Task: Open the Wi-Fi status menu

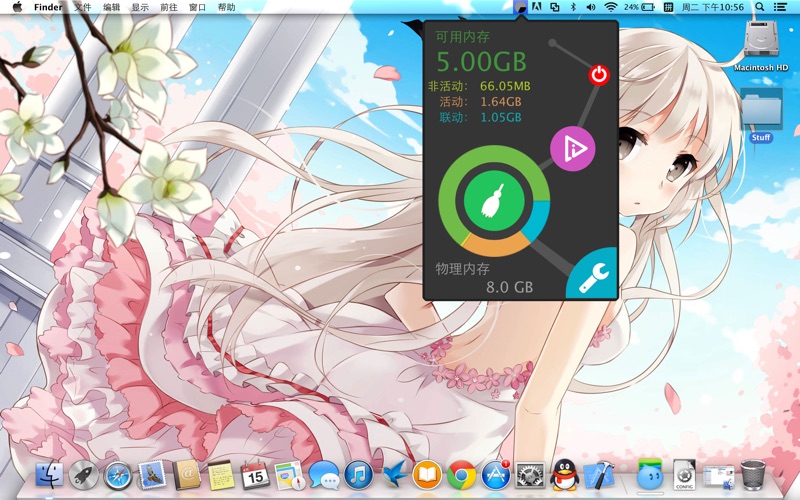Action: 610,7
